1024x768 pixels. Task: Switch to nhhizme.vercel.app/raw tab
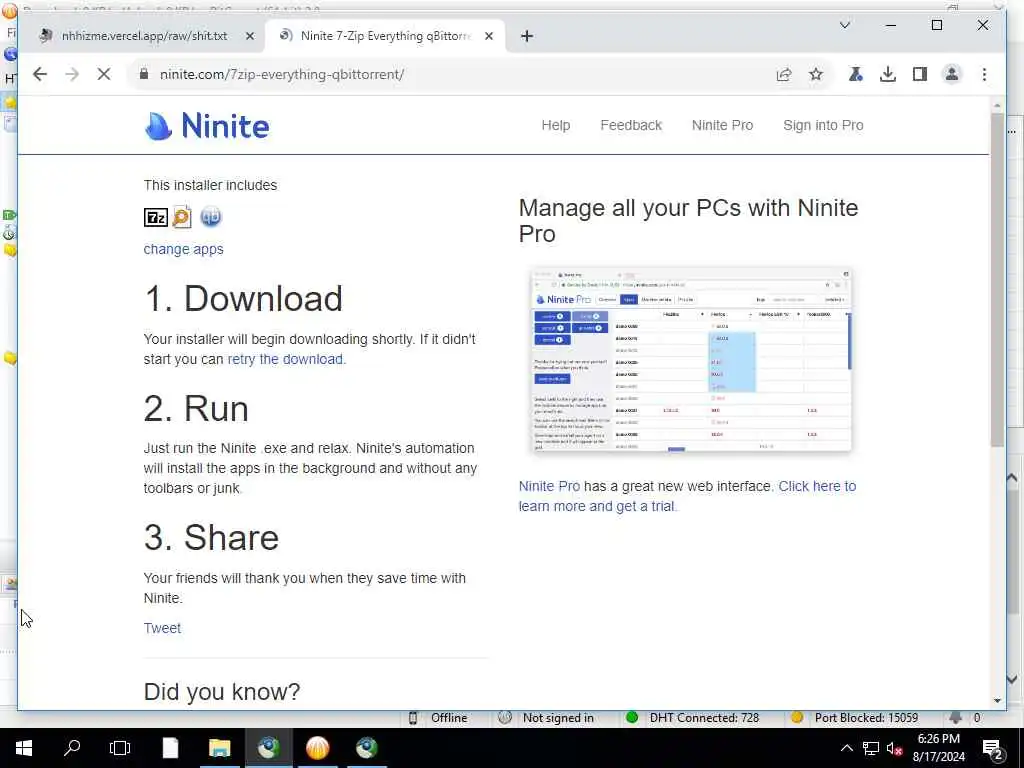pyautogui.click(x=144, y=36)
